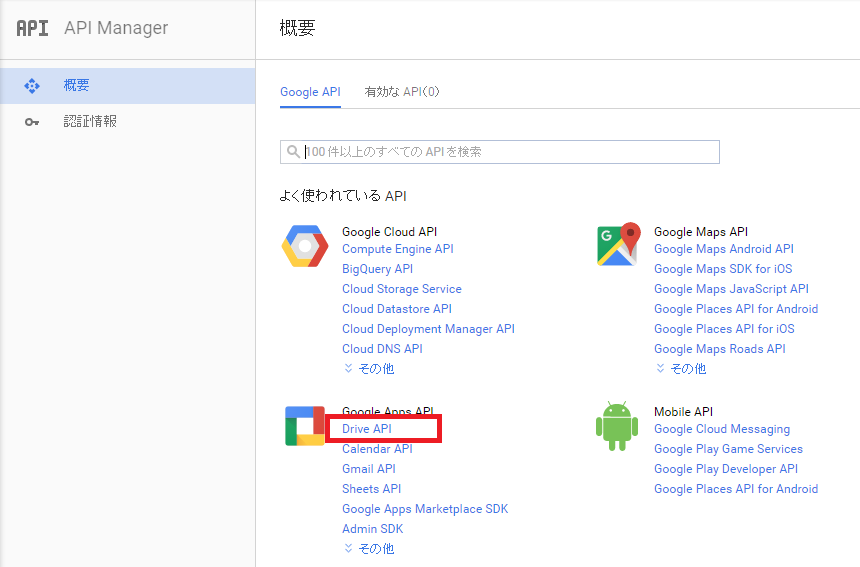The image size is (860, 567).
Task: Open Google Places API for Android under Mobile
Action: point(735,489)
